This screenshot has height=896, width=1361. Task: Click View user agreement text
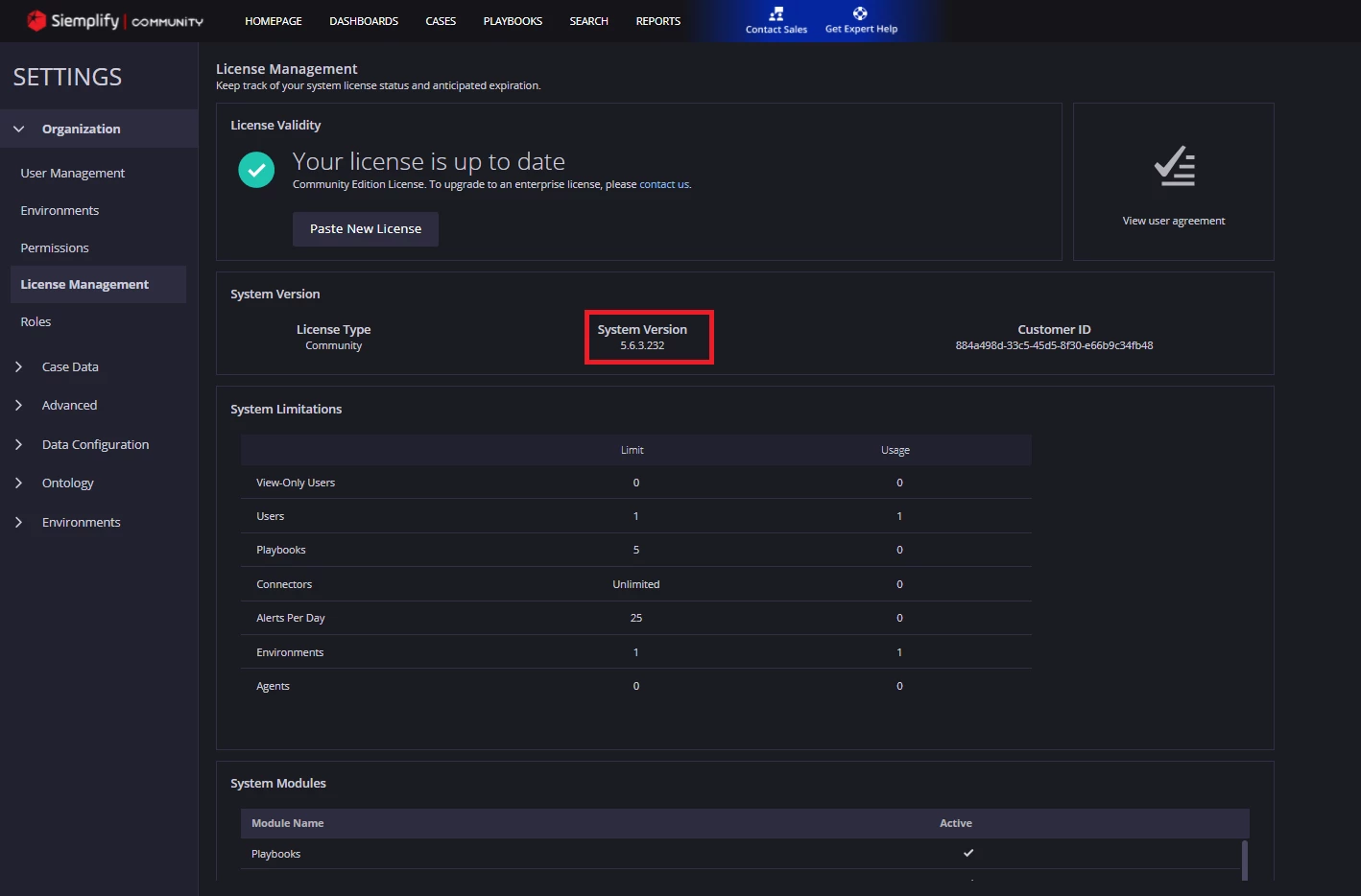[x=1174, y=221]
